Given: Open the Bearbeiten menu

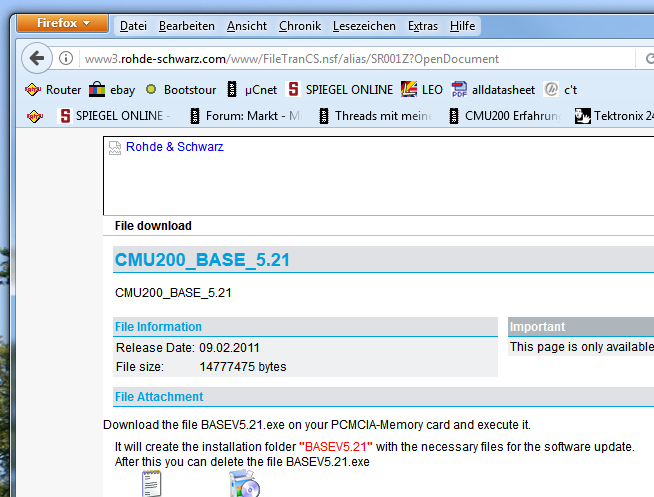Looking at the screenshot, I should pyautogui.click(x=186, y=26).
